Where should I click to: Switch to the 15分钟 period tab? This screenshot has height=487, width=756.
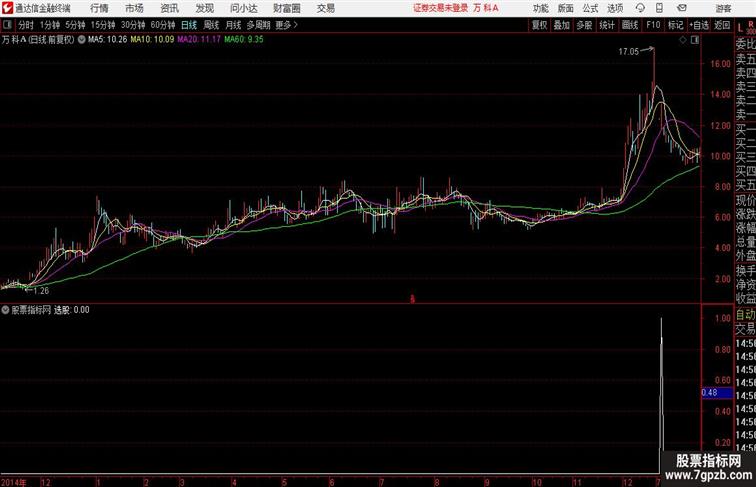(103, 25)
